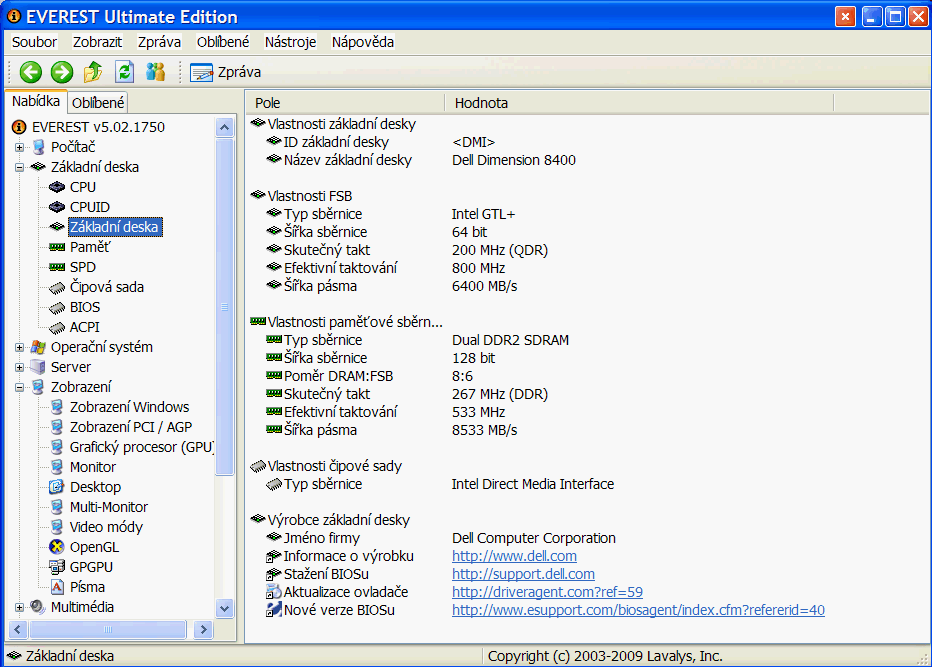Open the Nástroje menu
This screenshot has width=932, height=667.
pyautogui.click(x=290, y=42)
